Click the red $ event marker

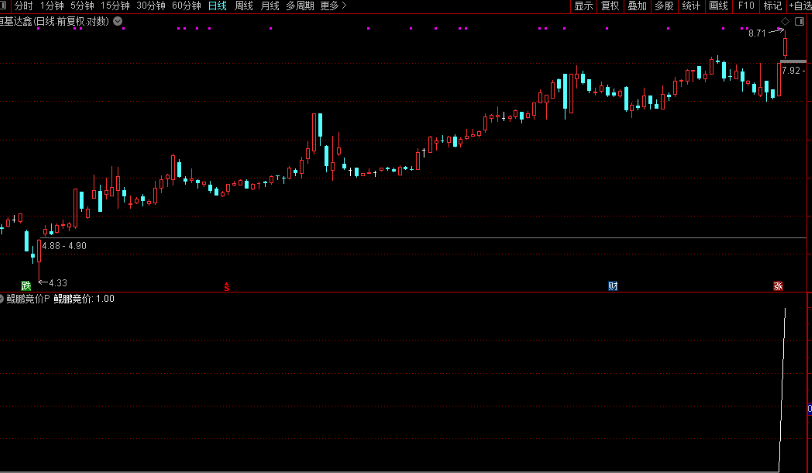coord(227,286)
